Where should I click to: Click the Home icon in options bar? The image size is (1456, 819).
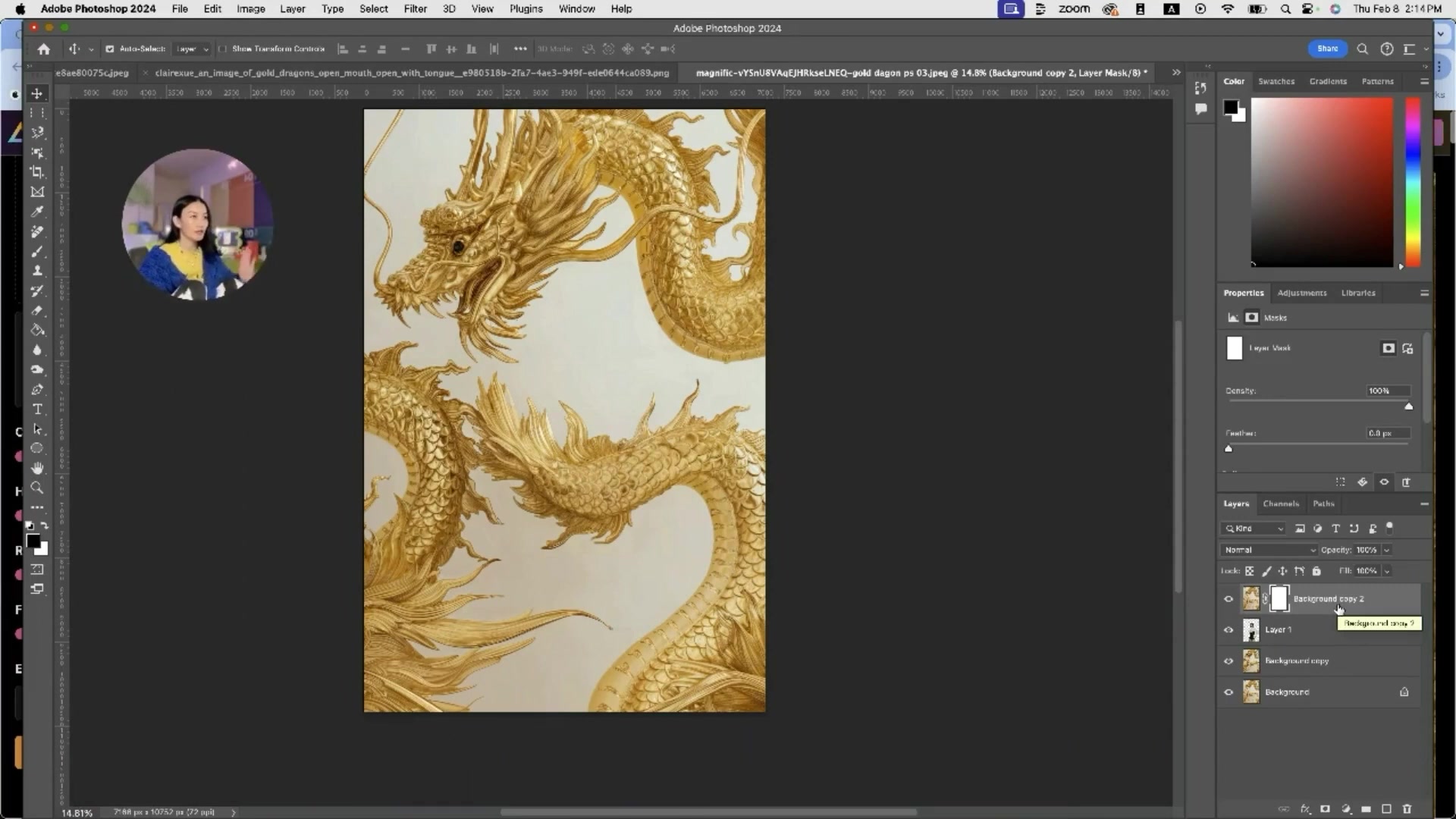44,49
